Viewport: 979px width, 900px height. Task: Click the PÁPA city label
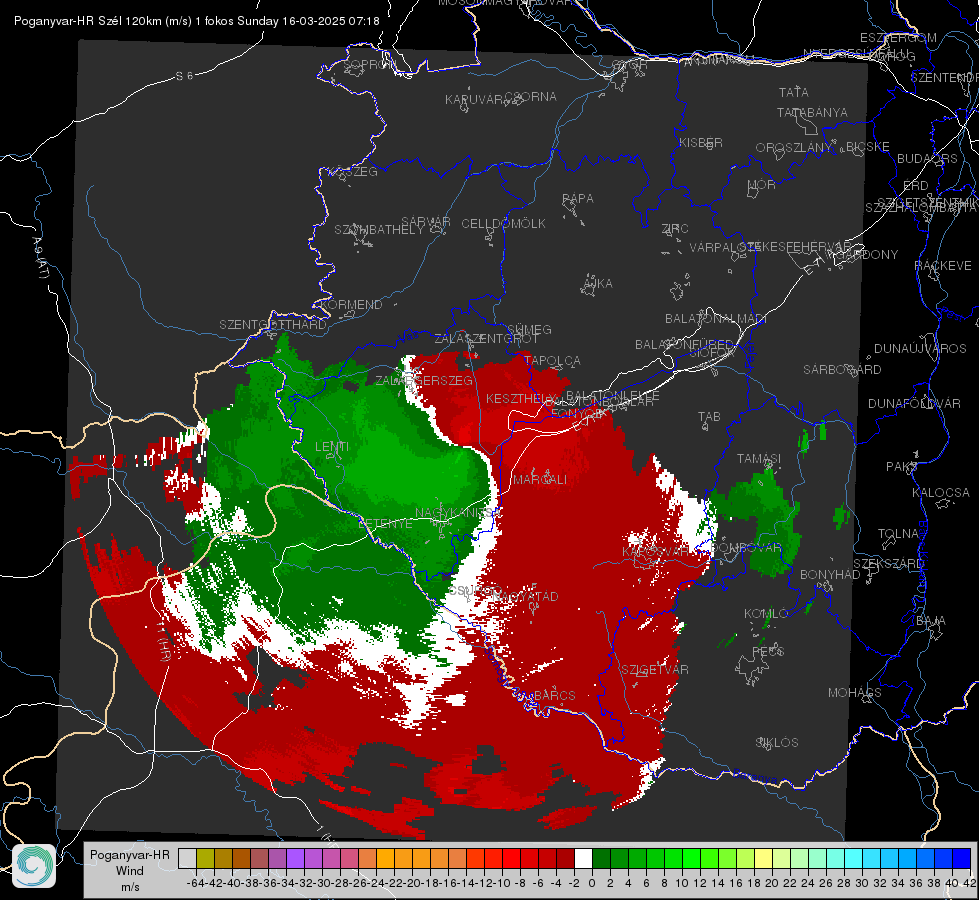point(578,199)
